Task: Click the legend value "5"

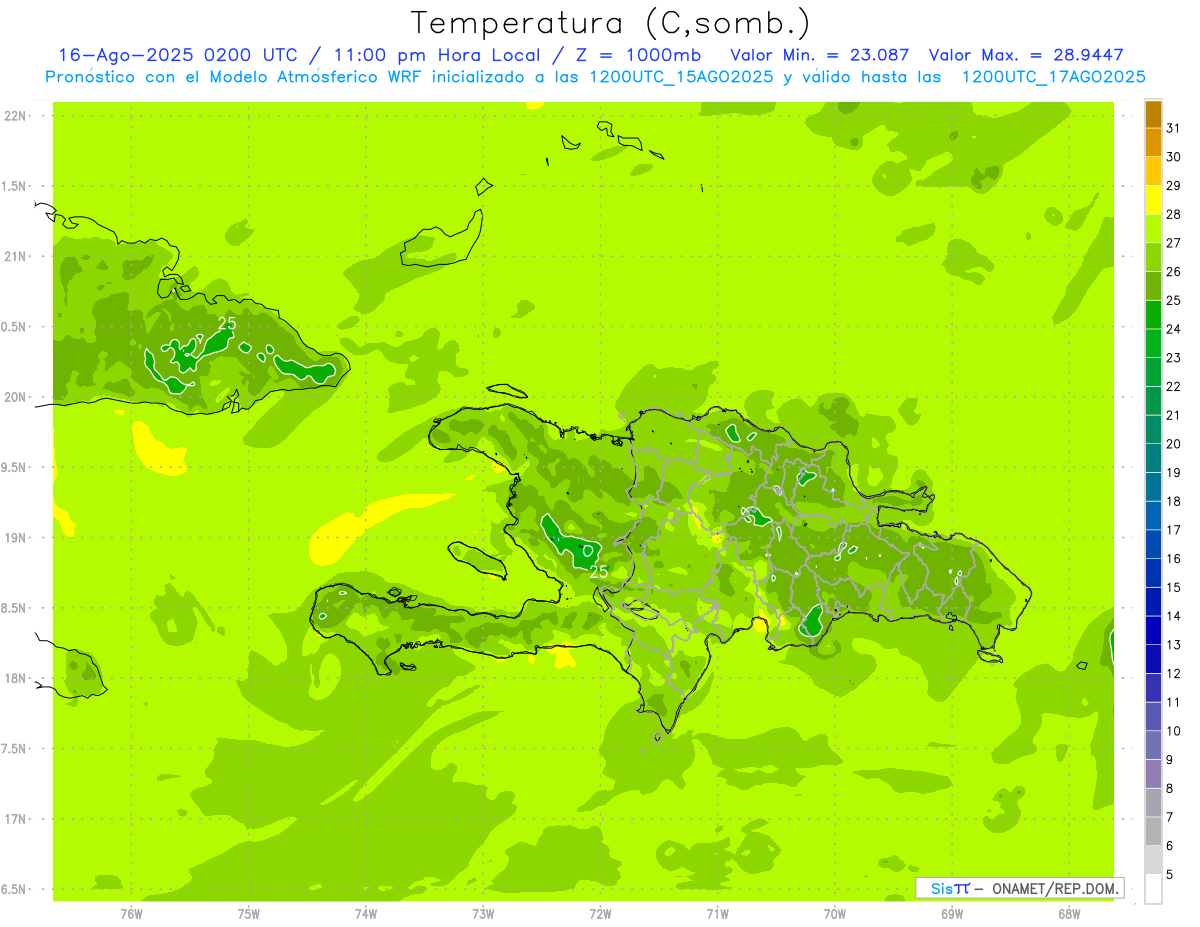Action: pos(1170,875)
